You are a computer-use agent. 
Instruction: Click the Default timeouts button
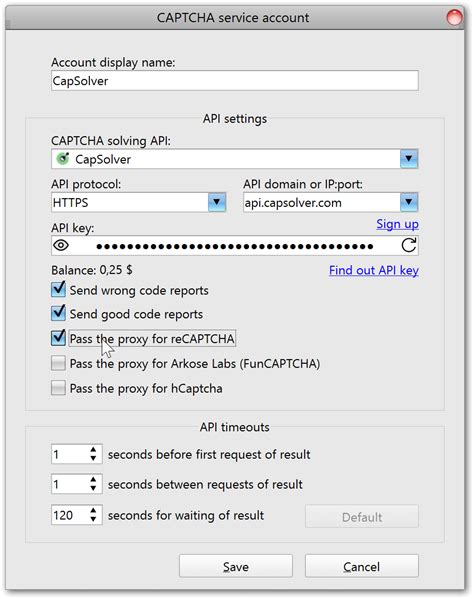tap(362, 516)
